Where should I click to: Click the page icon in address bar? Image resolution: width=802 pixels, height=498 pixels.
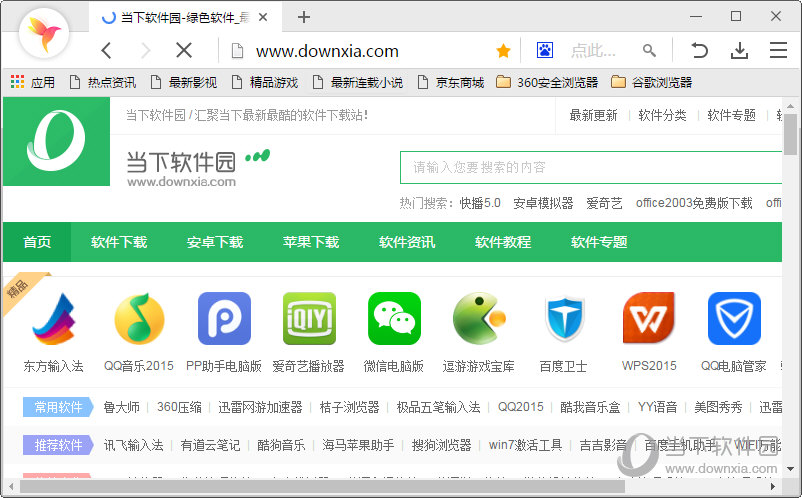(x=237, y=51)
